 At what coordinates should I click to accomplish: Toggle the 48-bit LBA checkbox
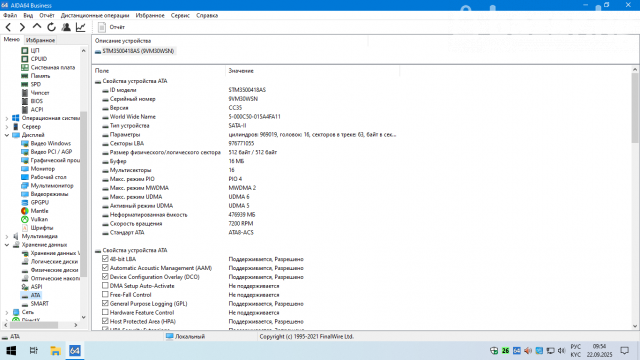pos(105,259)
